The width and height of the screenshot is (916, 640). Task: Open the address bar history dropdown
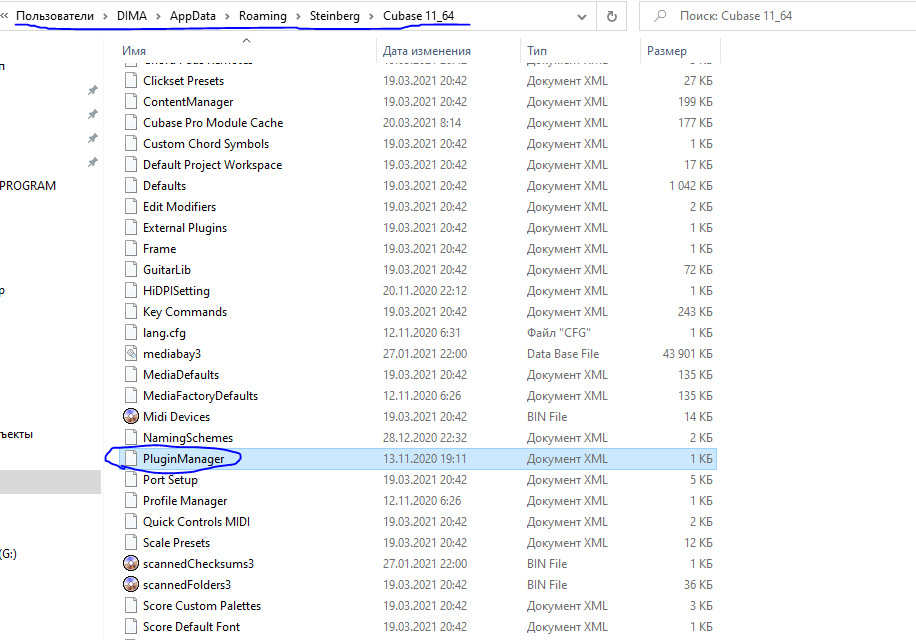click(582, 17)
